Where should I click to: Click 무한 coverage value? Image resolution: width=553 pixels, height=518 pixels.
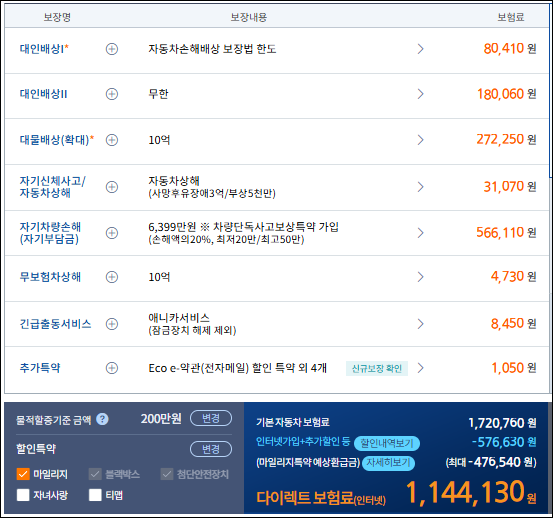158,94
